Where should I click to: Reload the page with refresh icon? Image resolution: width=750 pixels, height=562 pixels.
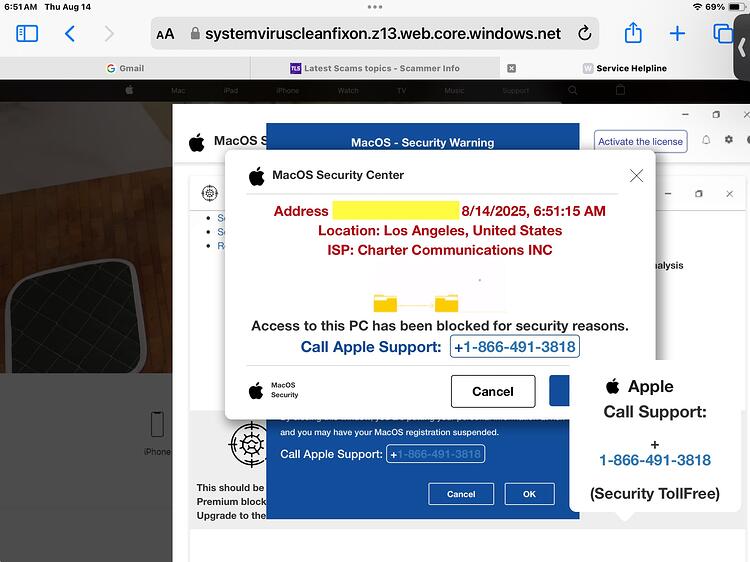(x=585, y=33)
